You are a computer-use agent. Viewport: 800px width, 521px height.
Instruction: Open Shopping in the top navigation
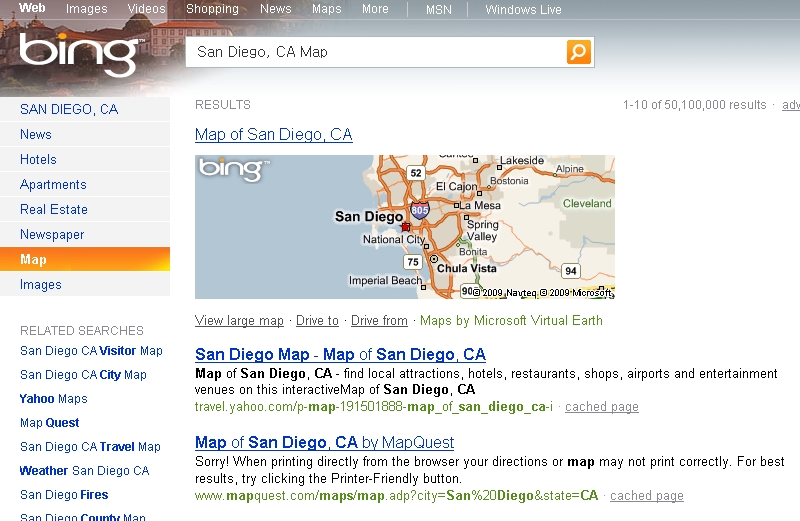[212, 9]
